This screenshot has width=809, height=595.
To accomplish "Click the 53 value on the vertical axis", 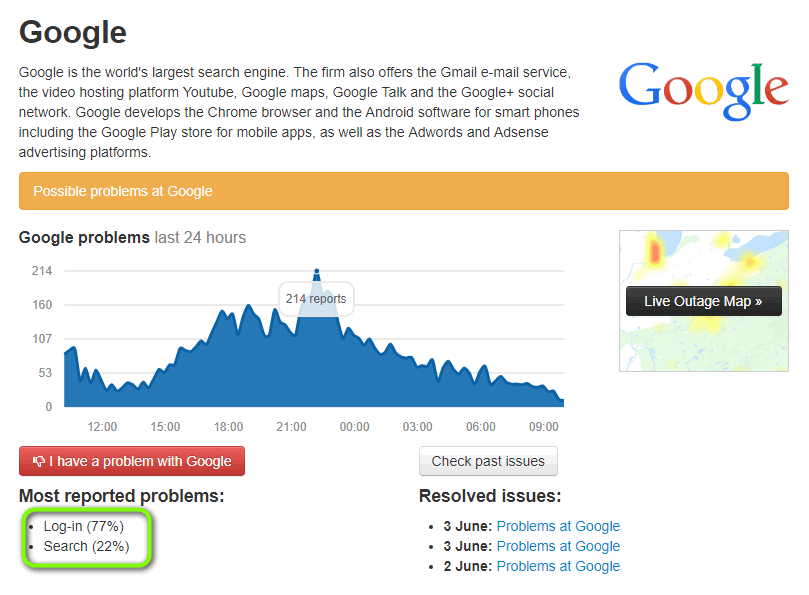I will click(45, 373).
